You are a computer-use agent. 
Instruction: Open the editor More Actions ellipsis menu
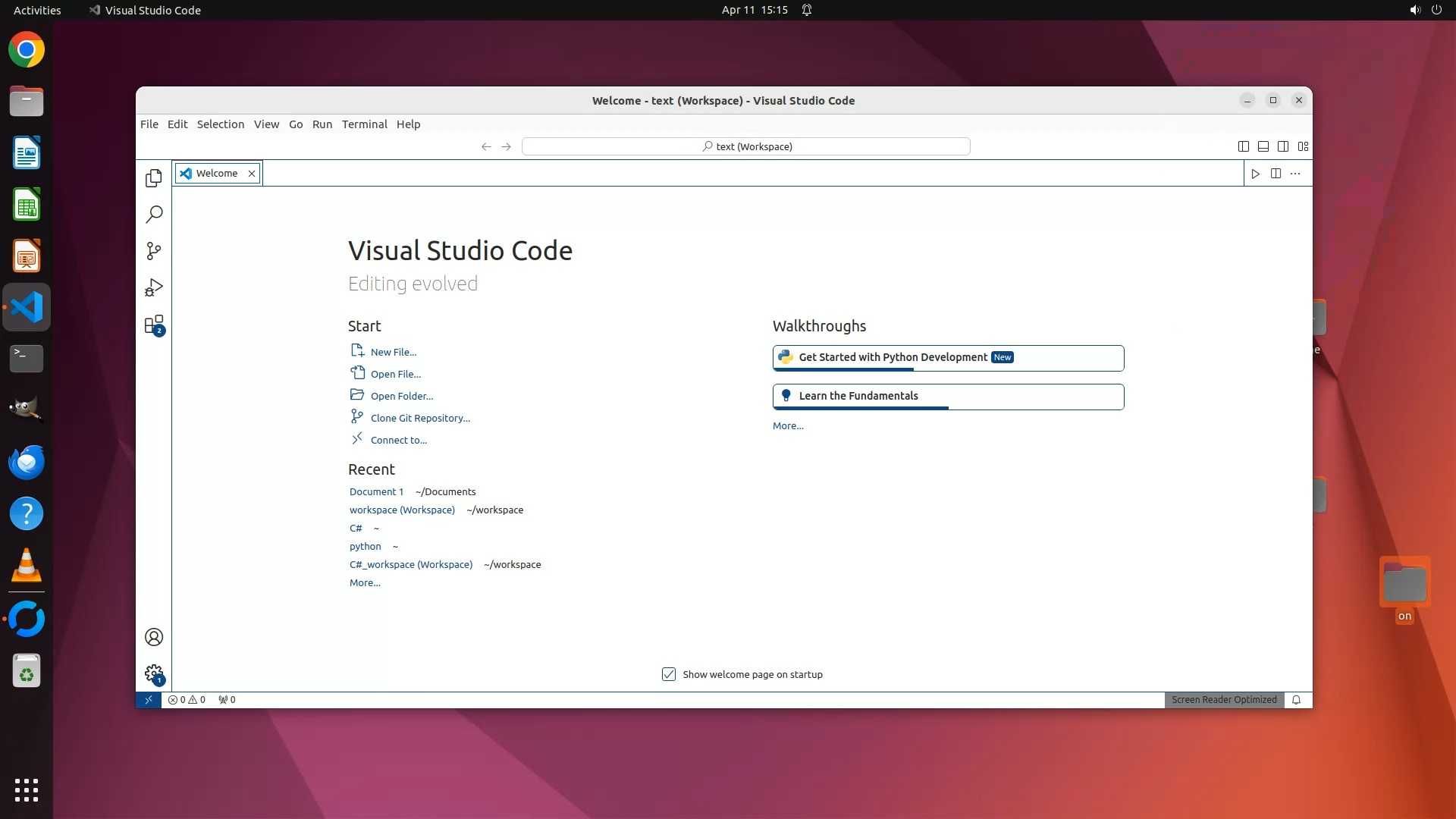click(x=1295, y=174)
